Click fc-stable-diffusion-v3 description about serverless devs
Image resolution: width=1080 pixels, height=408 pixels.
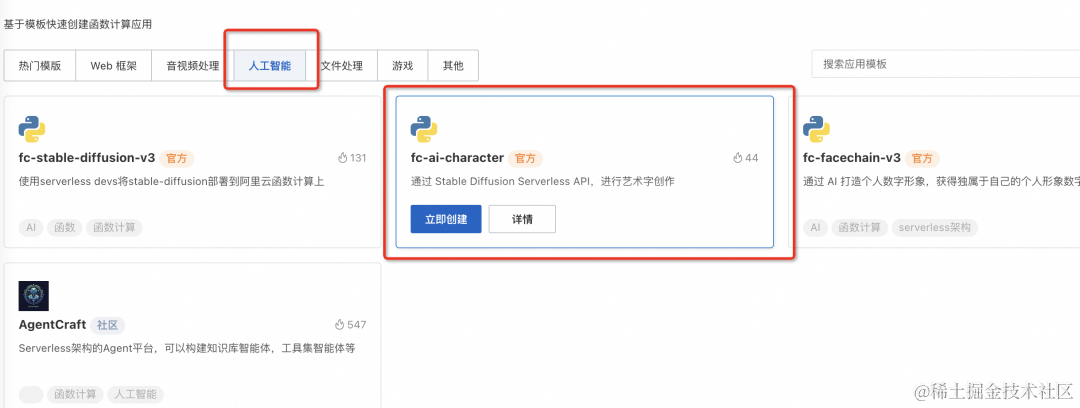(x=171, y=182)
